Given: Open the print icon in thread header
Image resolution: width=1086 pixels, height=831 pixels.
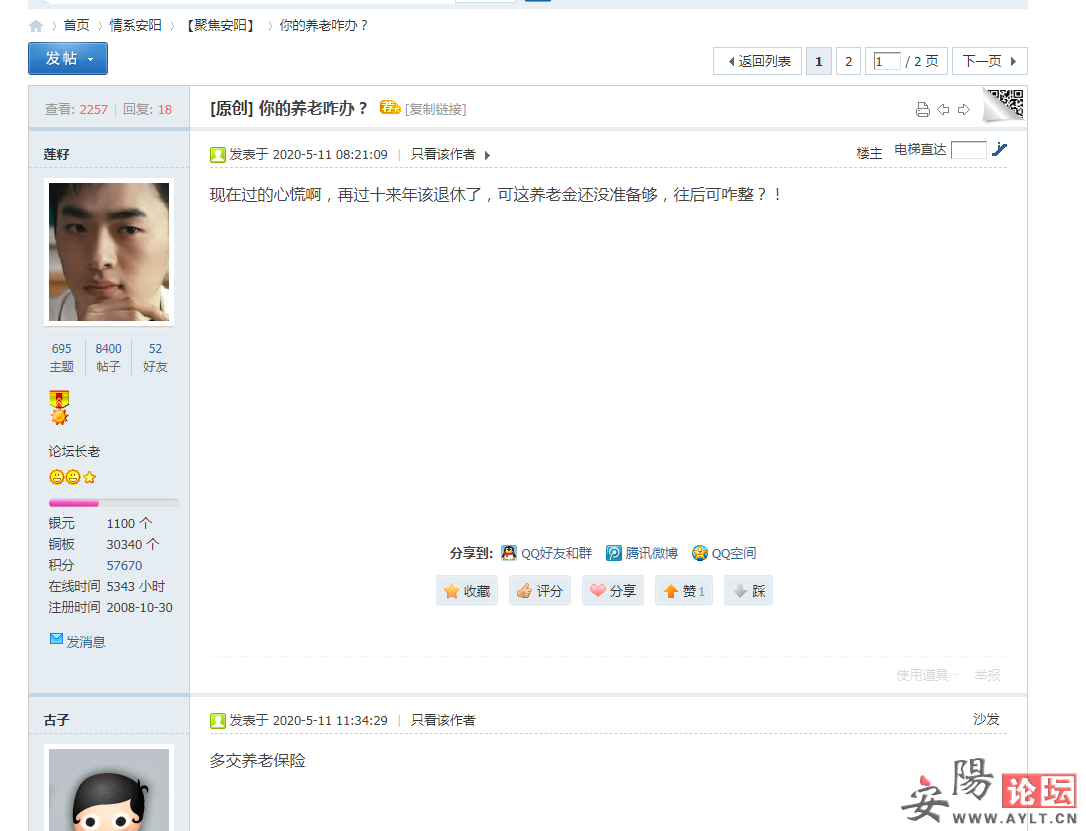Looking at the screenshot, I should point(923,109).
